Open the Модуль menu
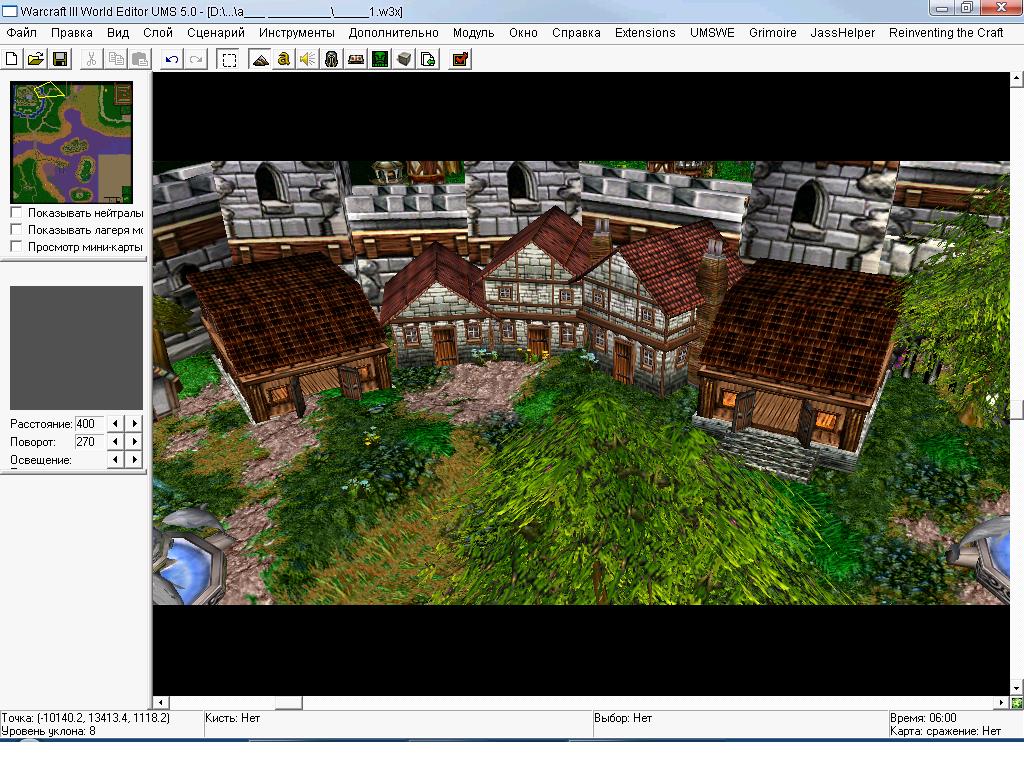This screenshot has width=1024, height=768. tap(473, 33)
